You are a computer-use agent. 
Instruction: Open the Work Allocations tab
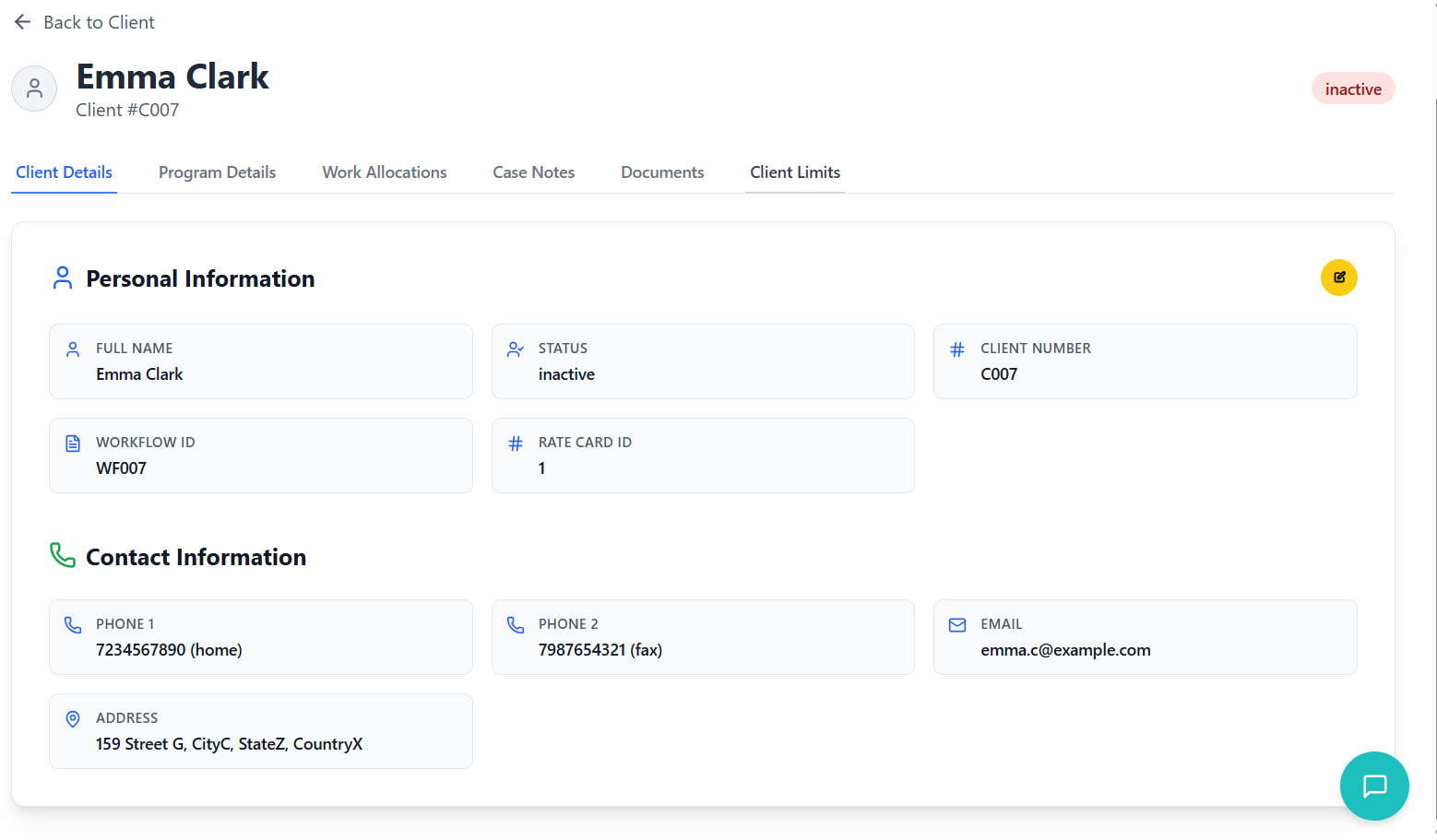pos(384,172)
